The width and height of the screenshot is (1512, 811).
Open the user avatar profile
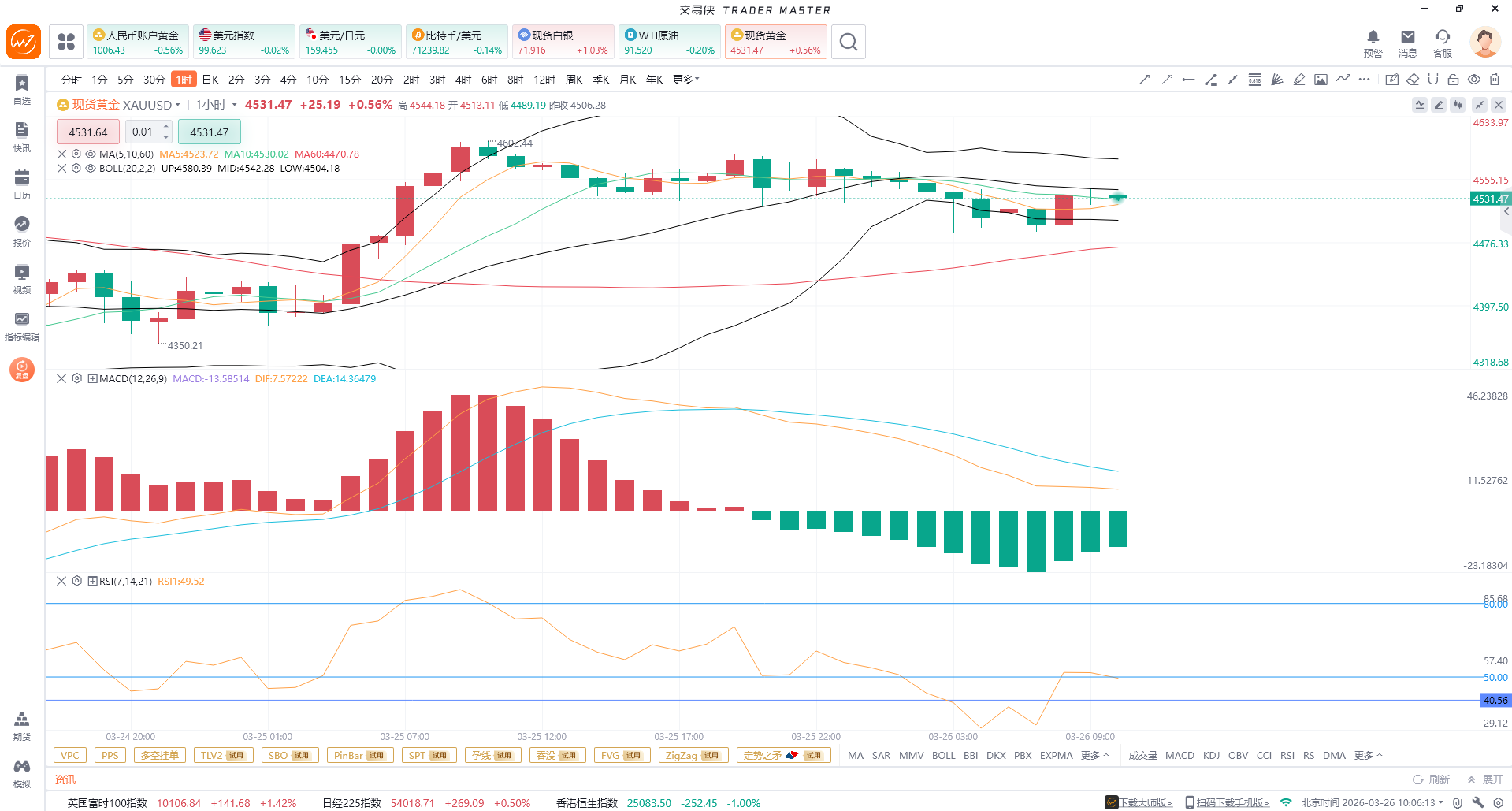1485,42
